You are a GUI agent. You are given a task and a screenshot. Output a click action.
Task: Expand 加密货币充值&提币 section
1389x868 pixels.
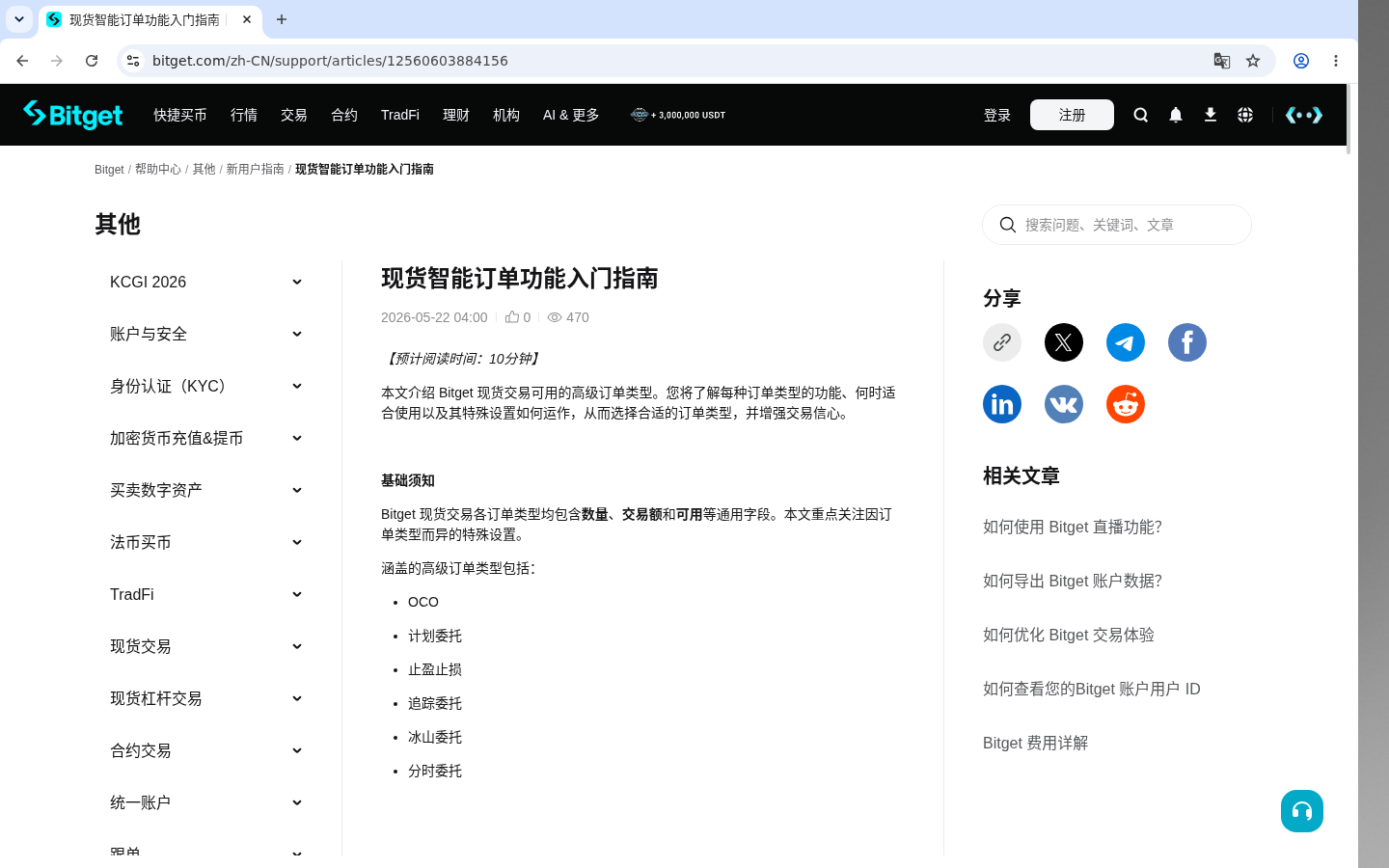click(206, 438)
